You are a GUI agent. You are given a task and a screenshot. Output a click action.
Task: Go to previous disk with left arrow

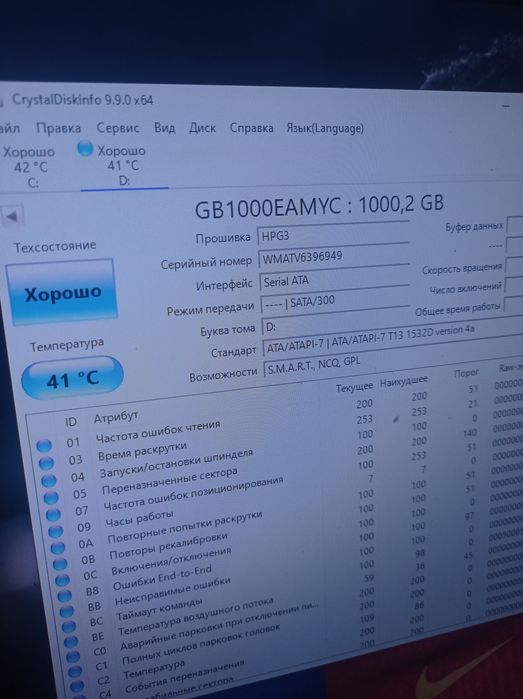click(x=12, y=217)
